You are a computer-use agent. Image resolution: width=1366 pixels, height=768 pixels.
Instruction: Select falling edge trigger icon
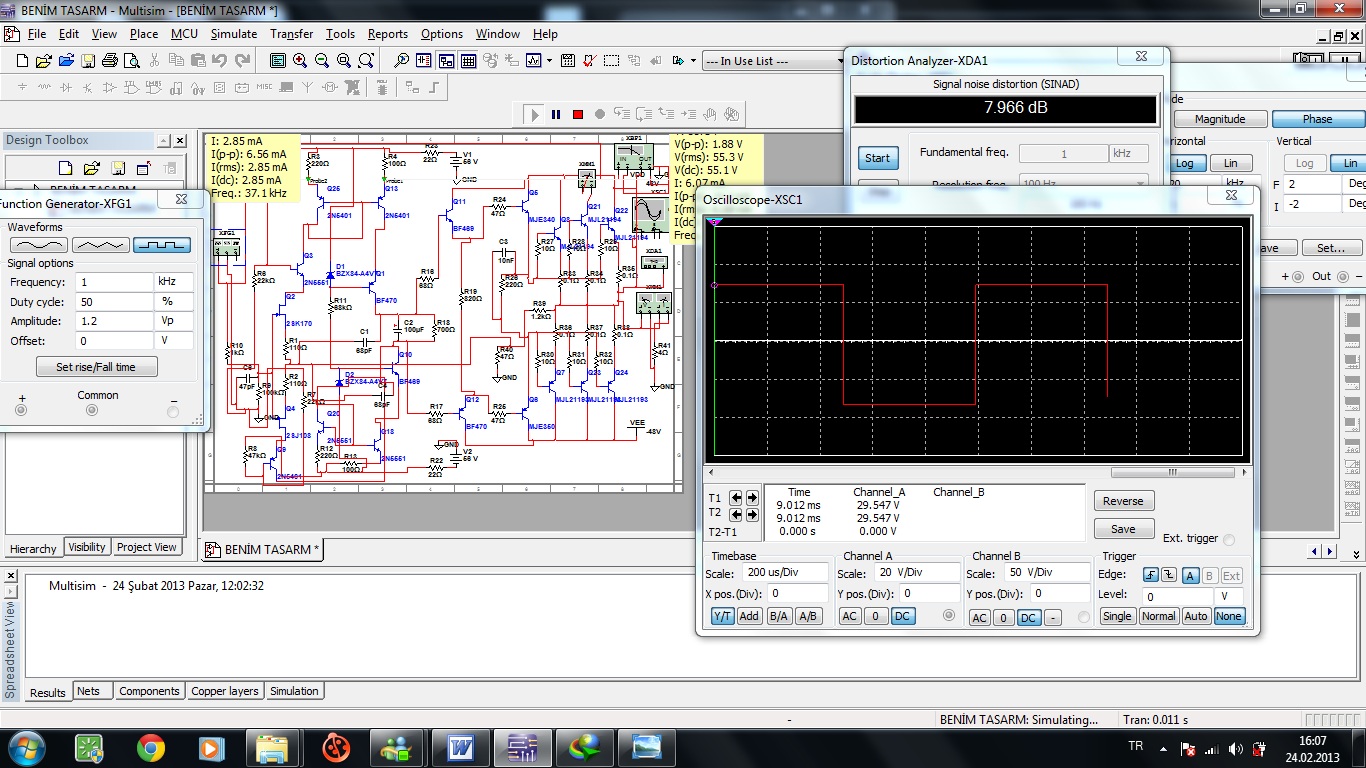(x=1167, y=575)
